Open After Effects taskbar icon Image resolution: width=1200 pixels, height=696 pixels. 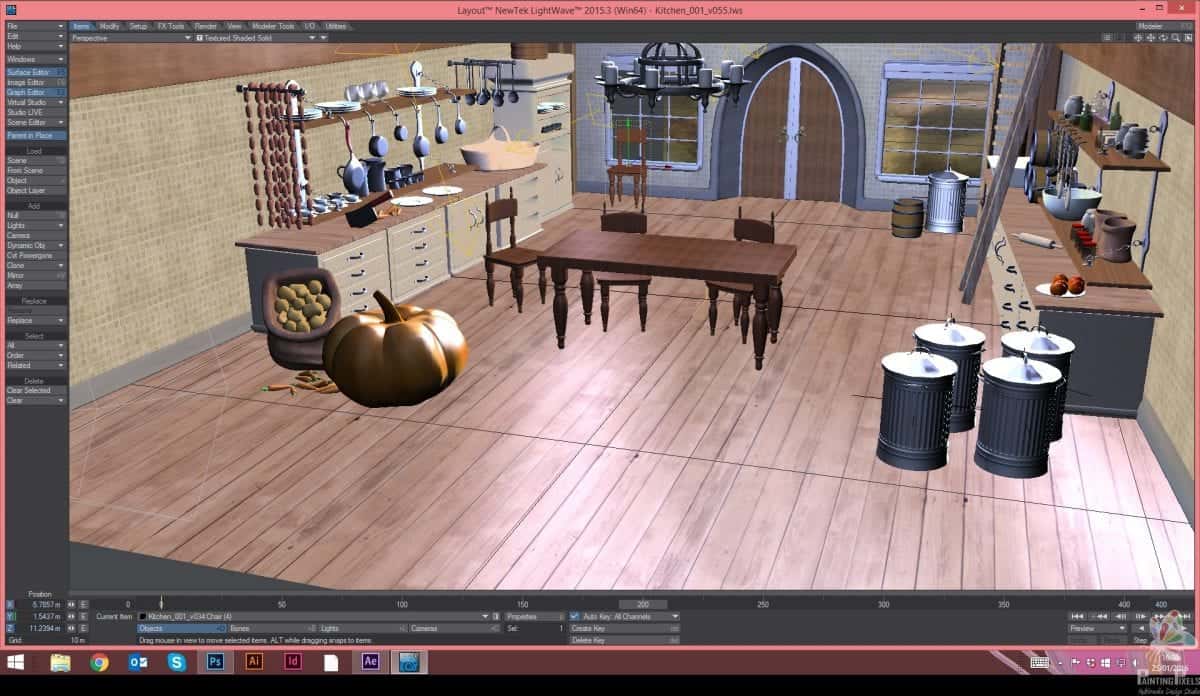tap(370, 662)
